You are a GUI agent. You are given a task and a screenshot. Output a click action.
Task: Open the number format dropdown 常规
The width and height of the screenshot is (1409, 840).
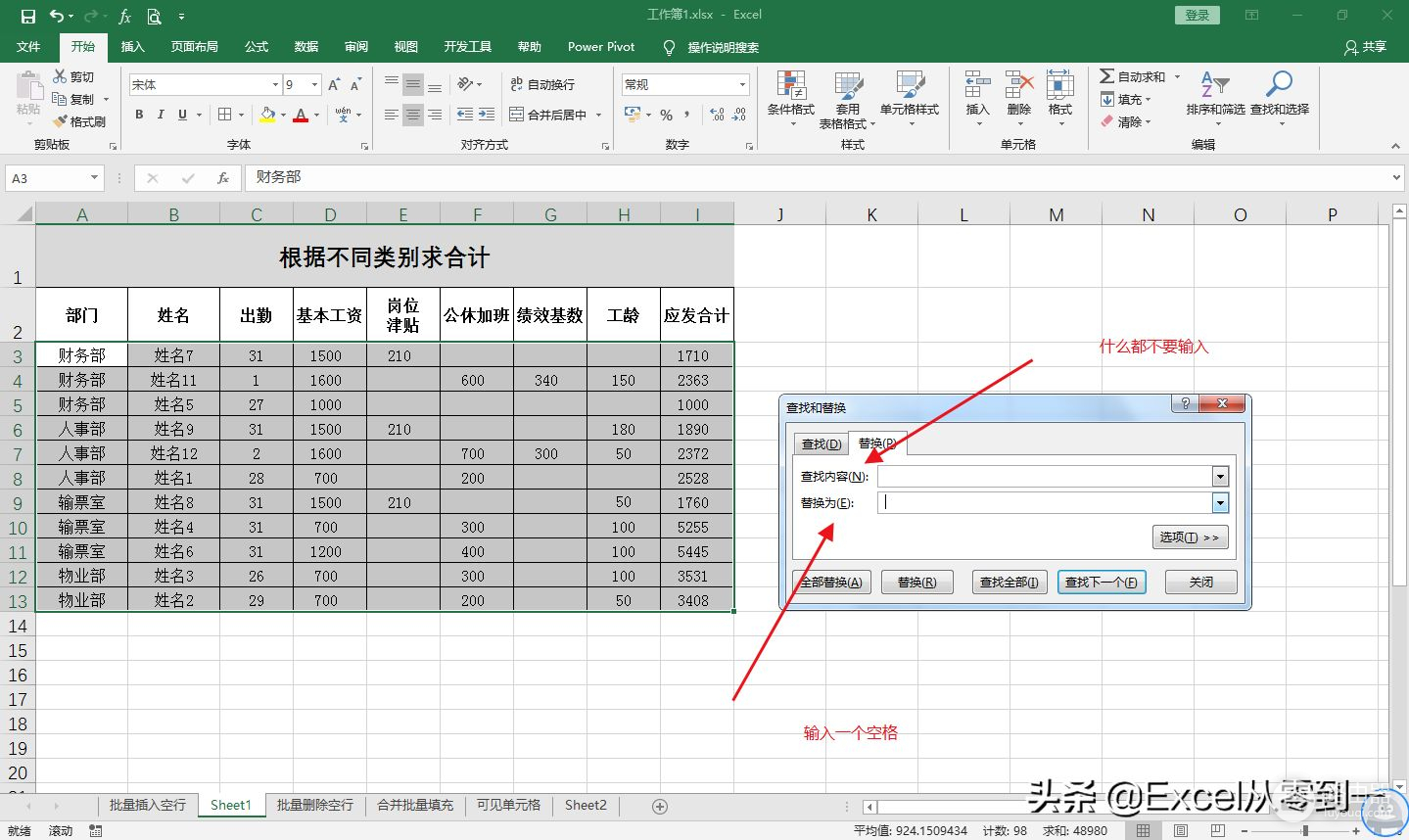[x=743, y=85]
